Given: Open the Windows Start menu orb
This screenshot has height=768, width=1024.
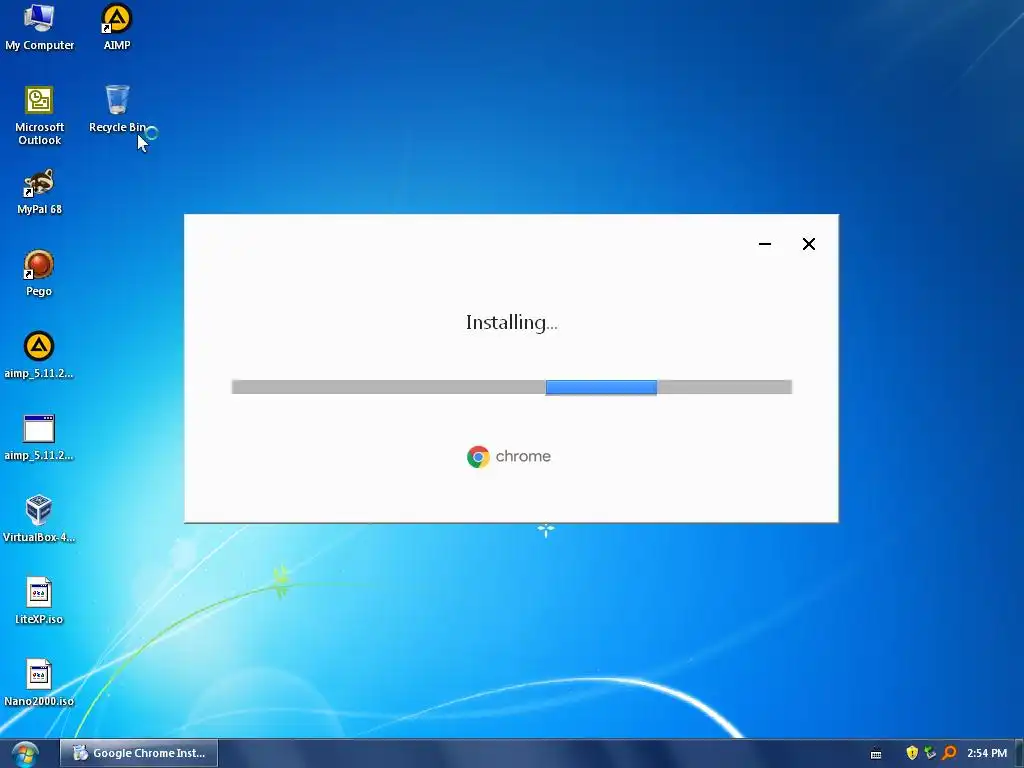Looking at the screenshot, I should (25, 754).
